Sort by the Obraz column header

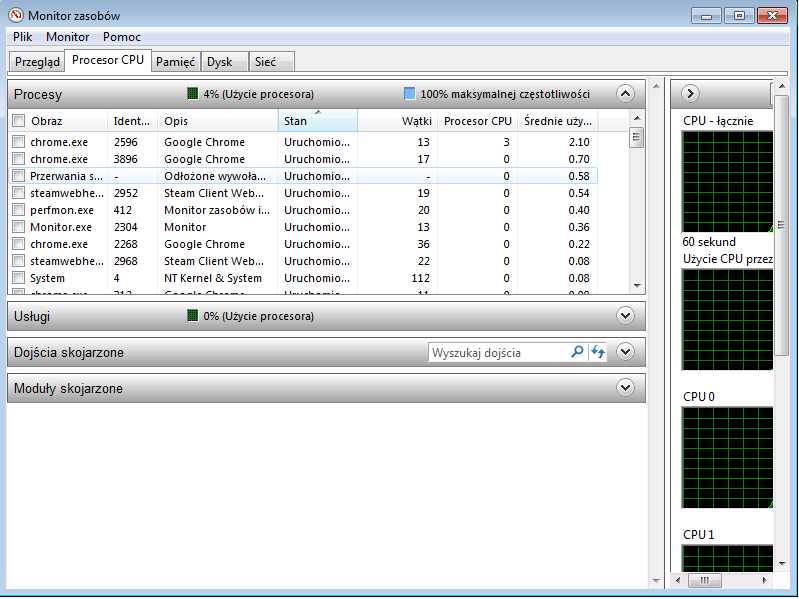[x=66, y=121]
